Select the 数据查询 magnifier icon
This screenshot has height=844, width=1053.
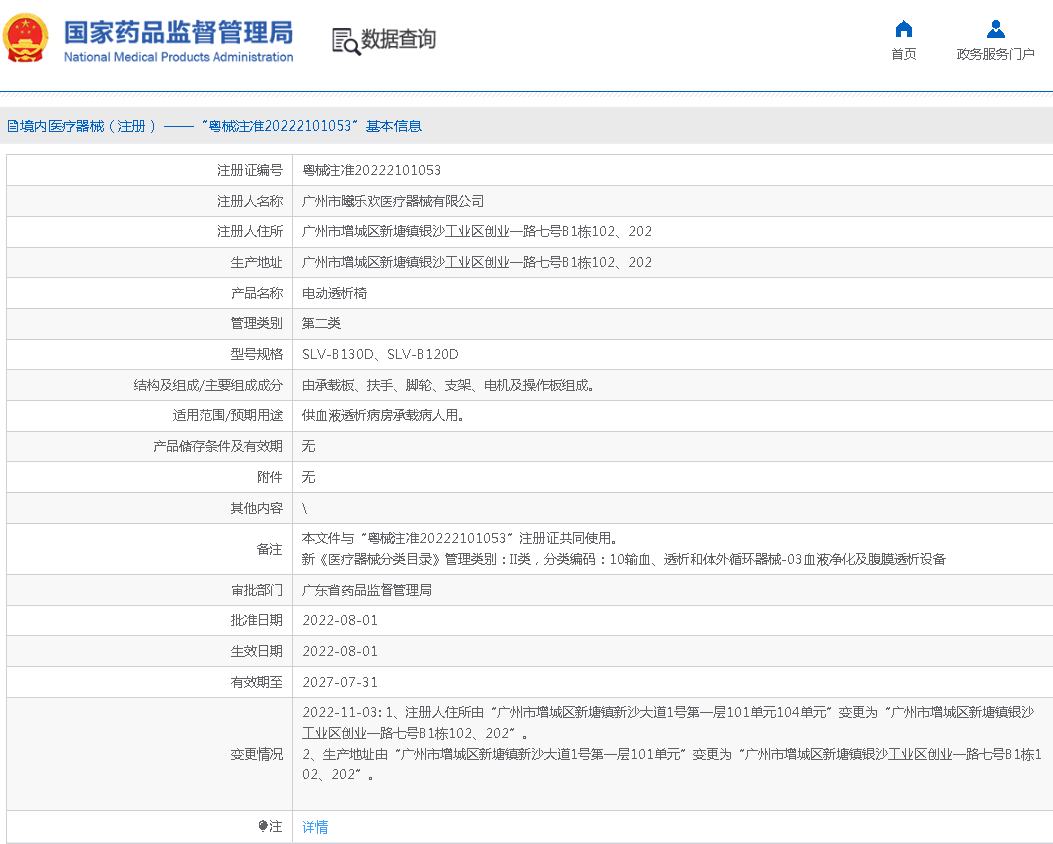[x=345, y=42]
